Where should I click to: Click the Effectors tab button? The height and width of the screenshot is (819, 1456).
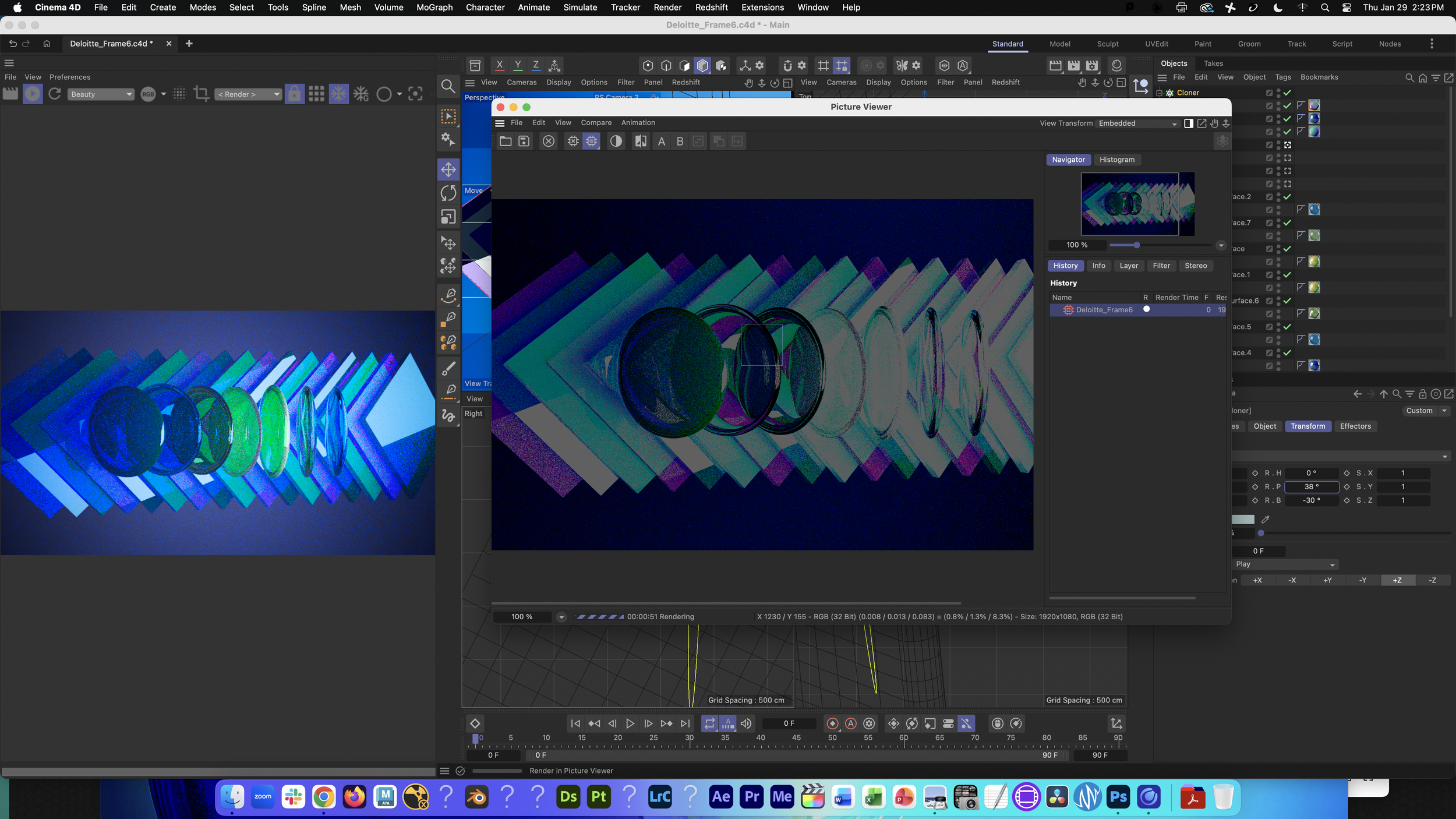pyautogui.click(x=1355, y=426)
